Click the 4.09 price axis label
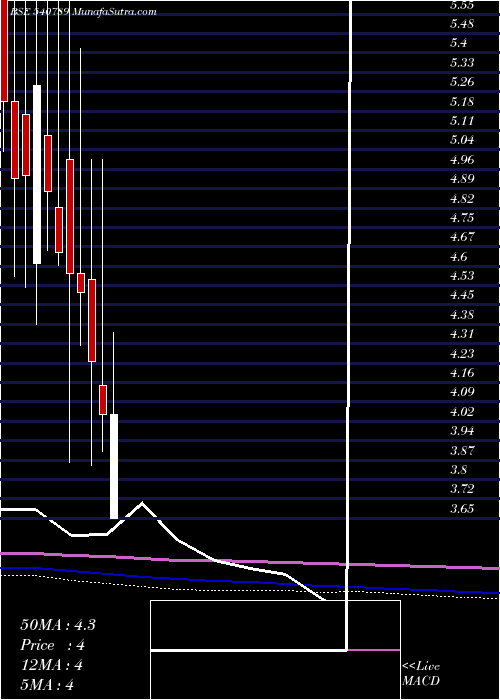Image resolution: width=500 pixels, height=700 pixels. click(x=462, y=392)
